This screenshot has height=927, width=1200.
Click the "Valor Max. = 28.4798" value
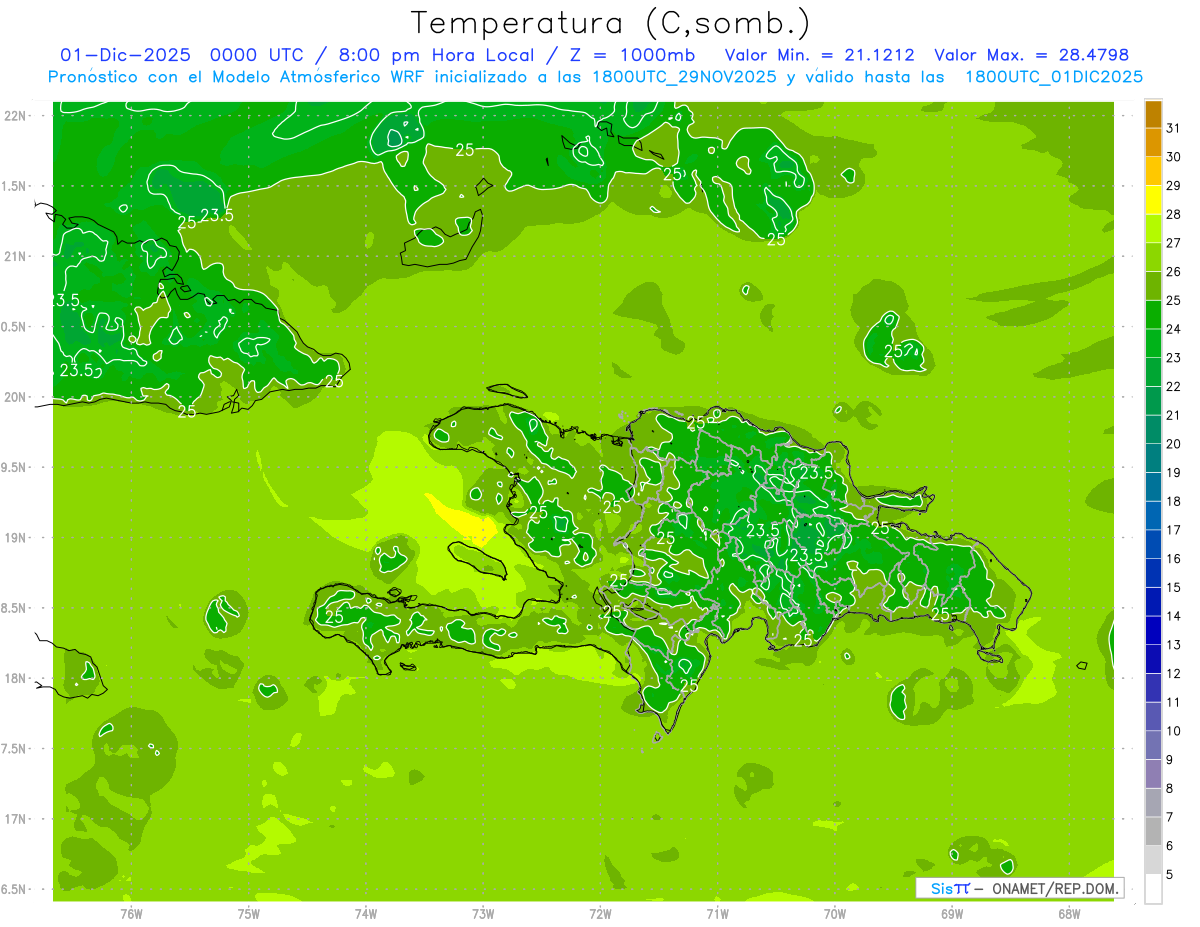tap(1032, 55)
